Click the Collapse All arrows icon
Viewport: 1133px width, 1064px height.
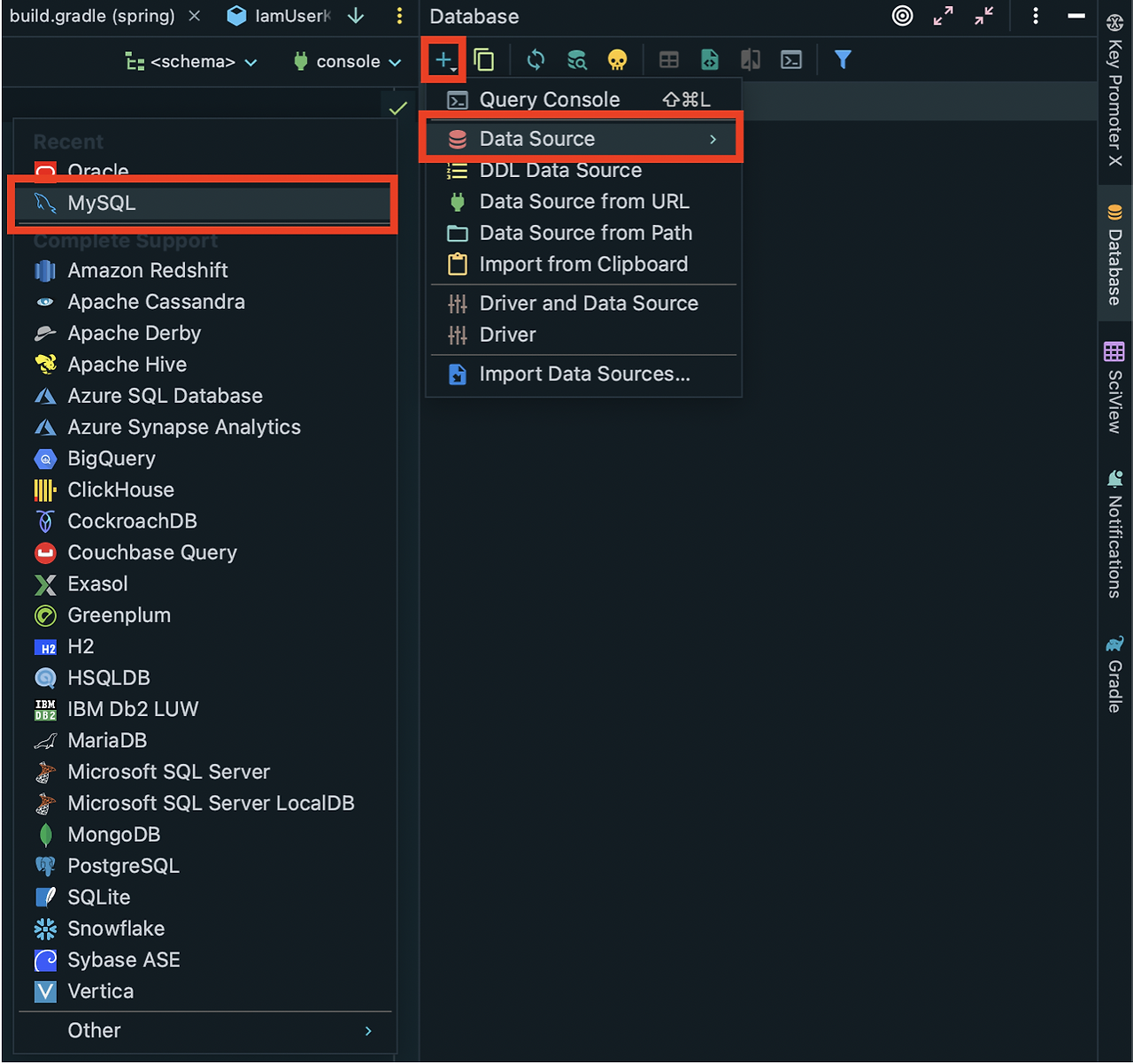click(x=984, y=16)
